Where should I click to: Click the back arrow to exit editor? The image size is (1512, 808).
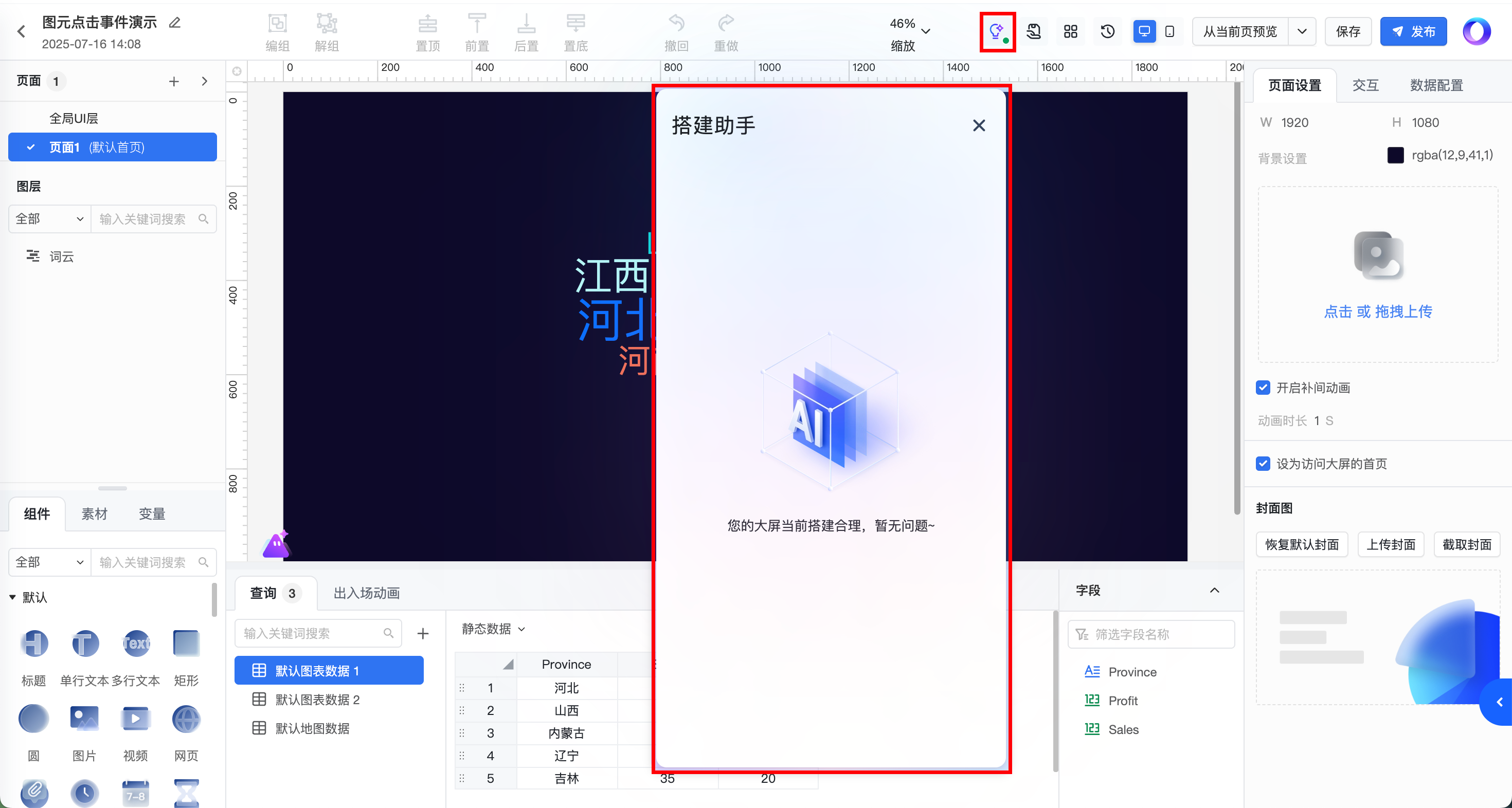click(x=22, y=32)
